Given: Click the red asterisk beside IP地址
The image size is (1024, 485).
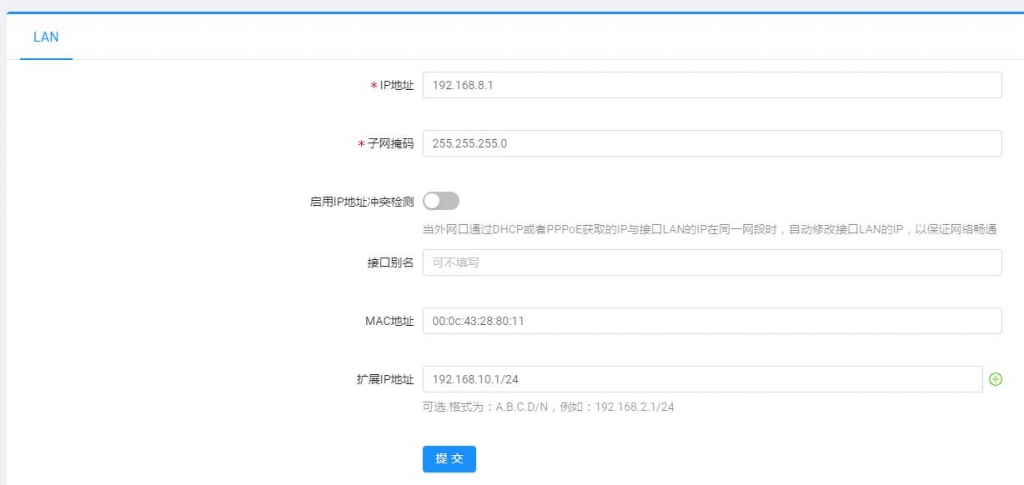Looking at the screenshot, I should click(x=373, y=87).
